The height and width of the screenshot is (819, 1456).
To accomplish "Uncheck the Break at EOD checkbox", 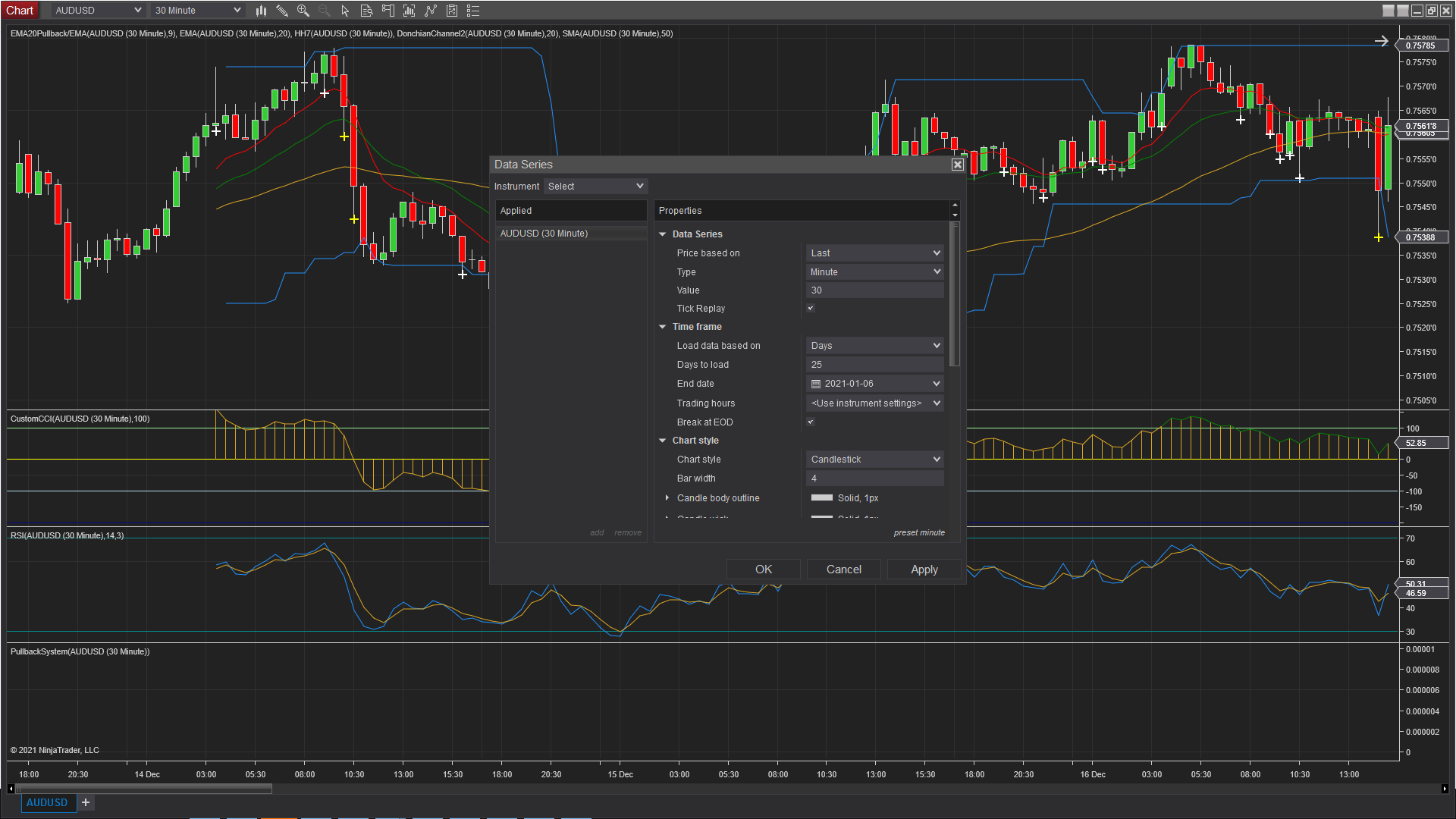I will pyautogui.click(x=811, y=422).
